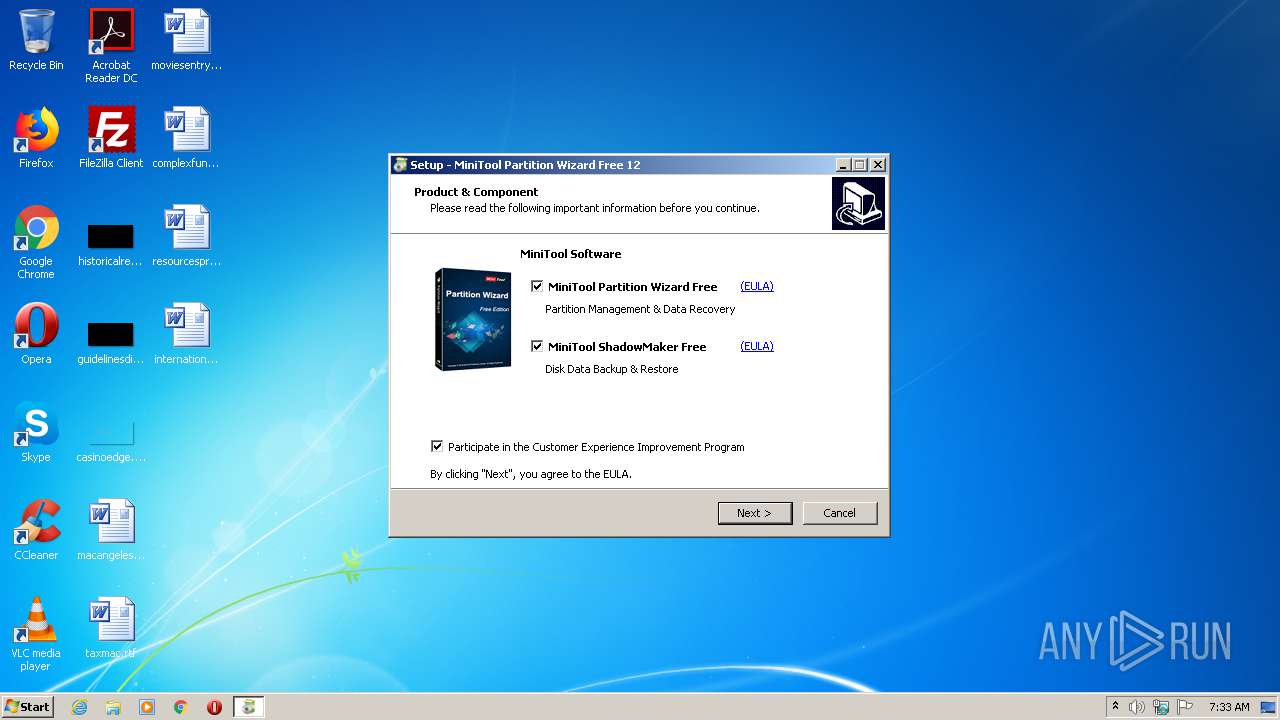Select the resourcespr Word document
Screen dimensions: 1280x720
click(186, 236)
